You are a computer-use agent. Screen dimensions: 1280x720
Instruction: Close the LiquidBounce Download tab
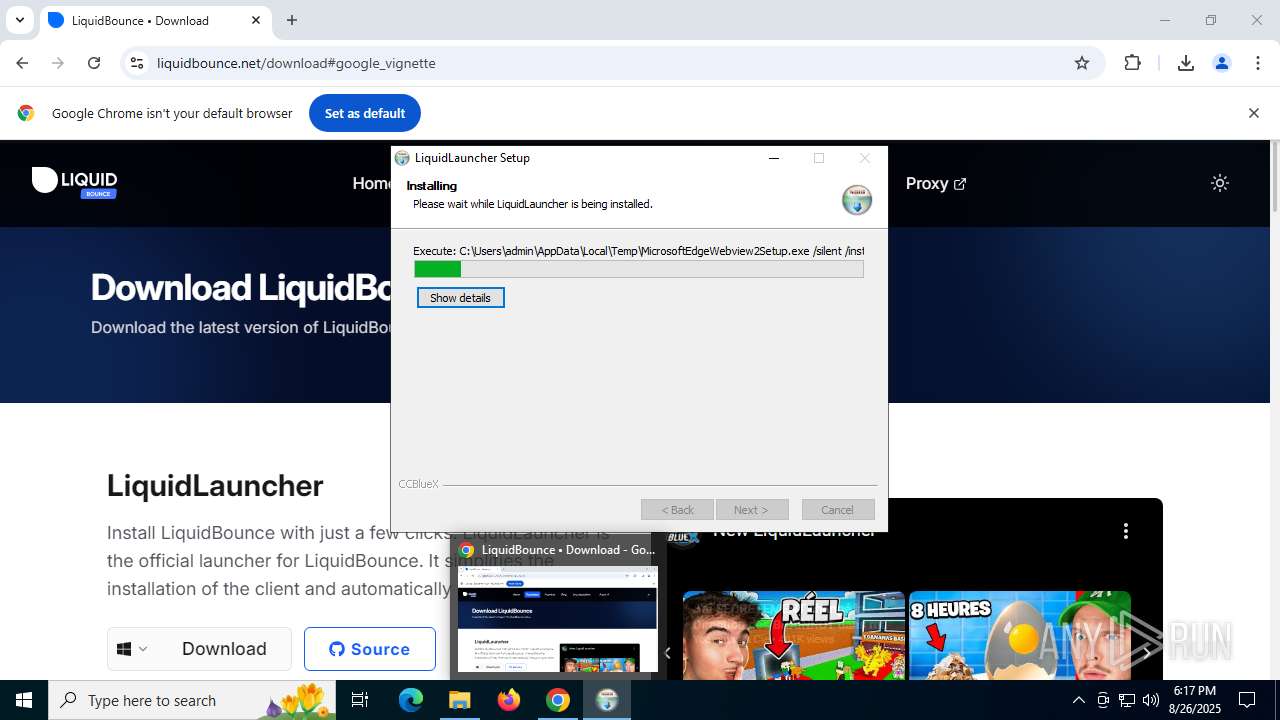tap(256, 20)
